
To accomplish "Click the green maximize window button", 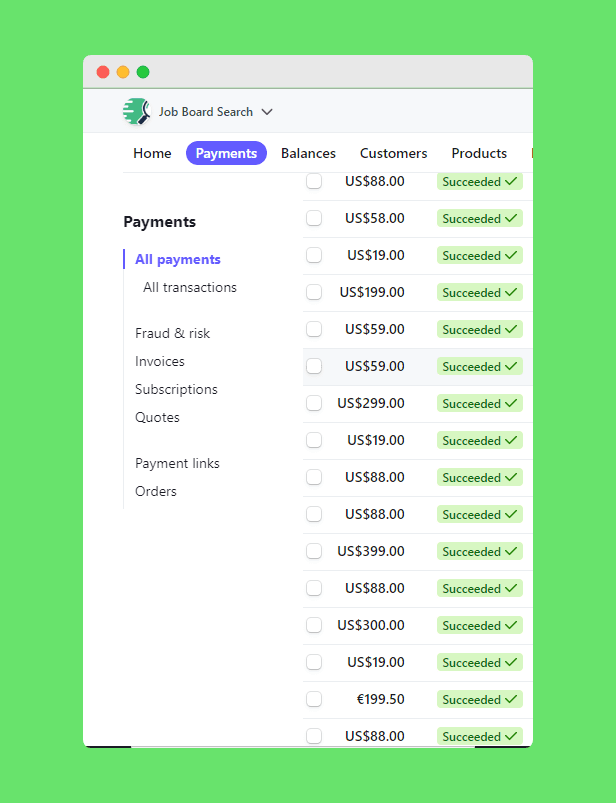I will pos(143,72).
